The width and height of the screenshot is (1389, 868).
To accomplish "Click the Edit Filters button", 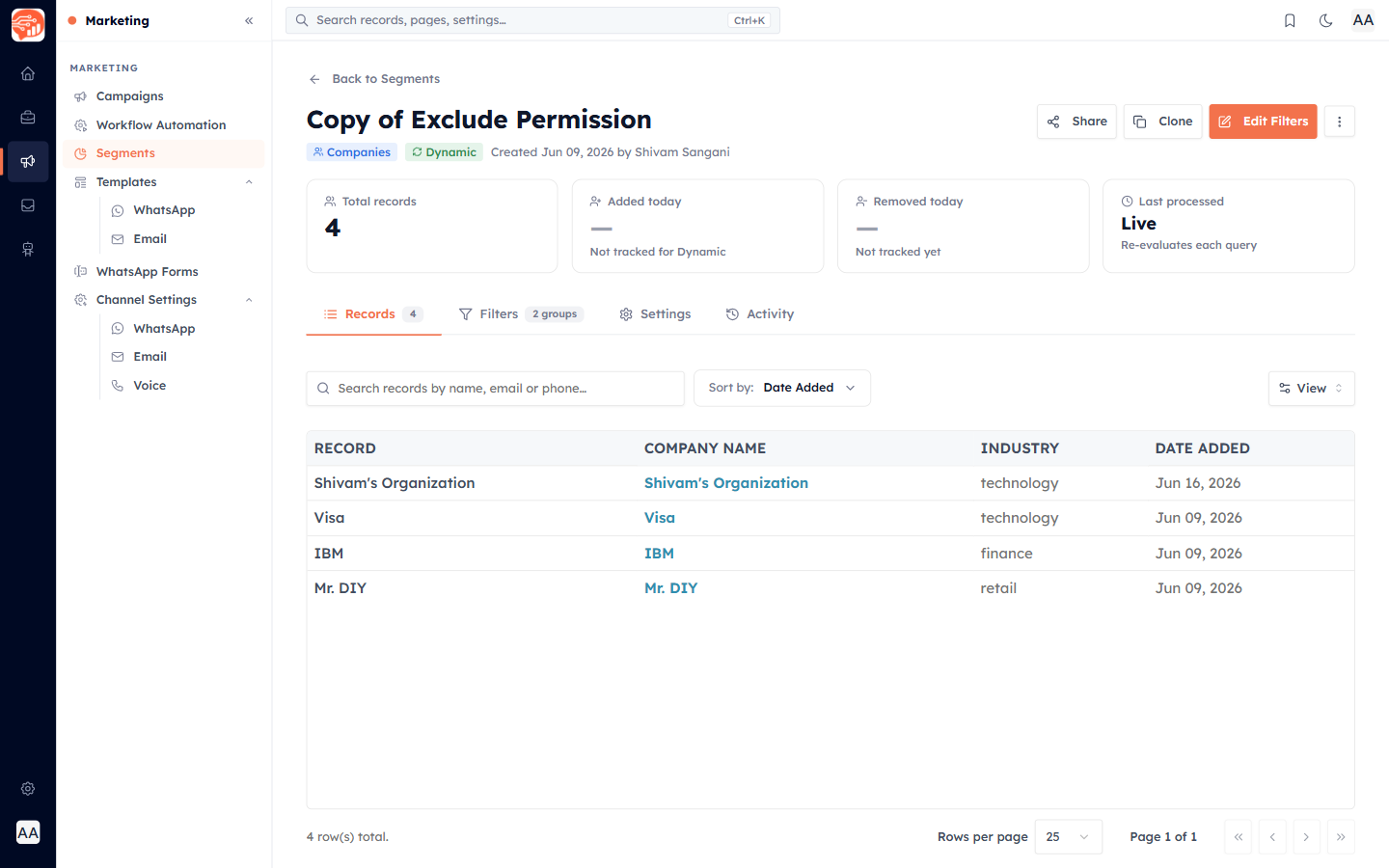I will click(1263, 122).
